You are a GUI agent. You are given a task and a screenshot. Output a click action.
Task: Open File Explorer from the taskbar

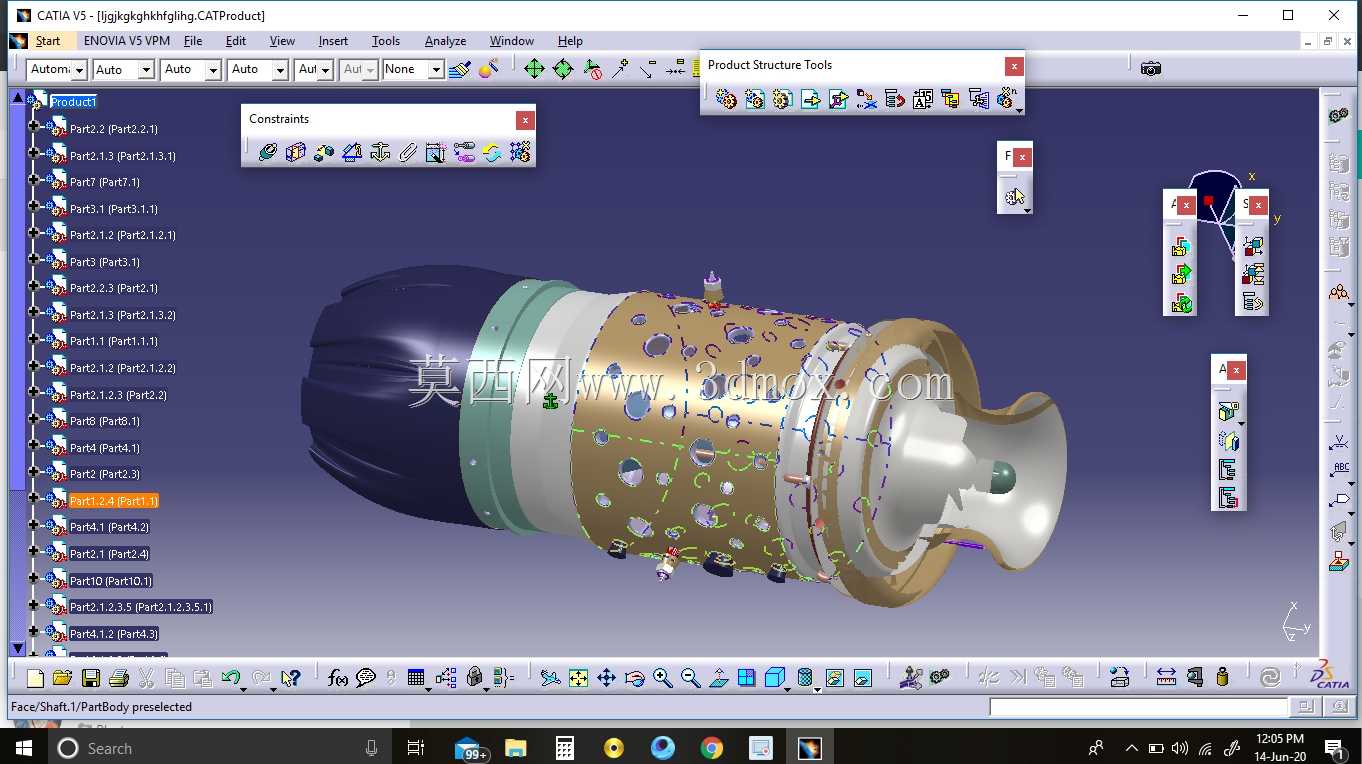click(x=516, y=748)
